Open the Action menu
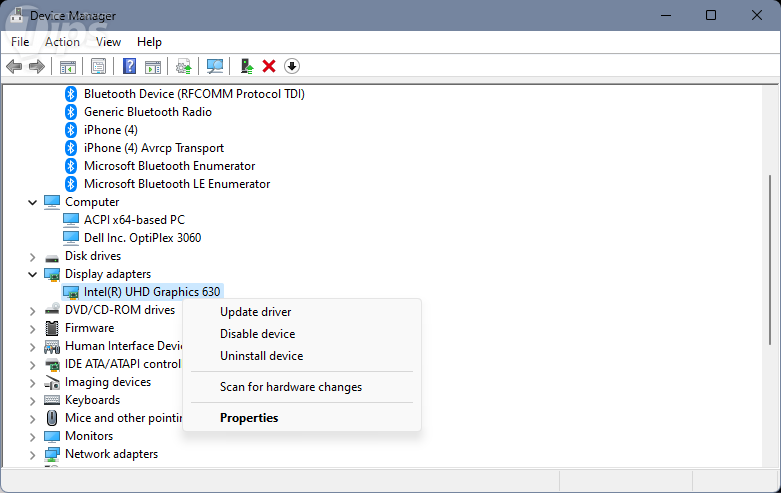The height and width of the screenshot is (494, 781). tap(62, 42)
